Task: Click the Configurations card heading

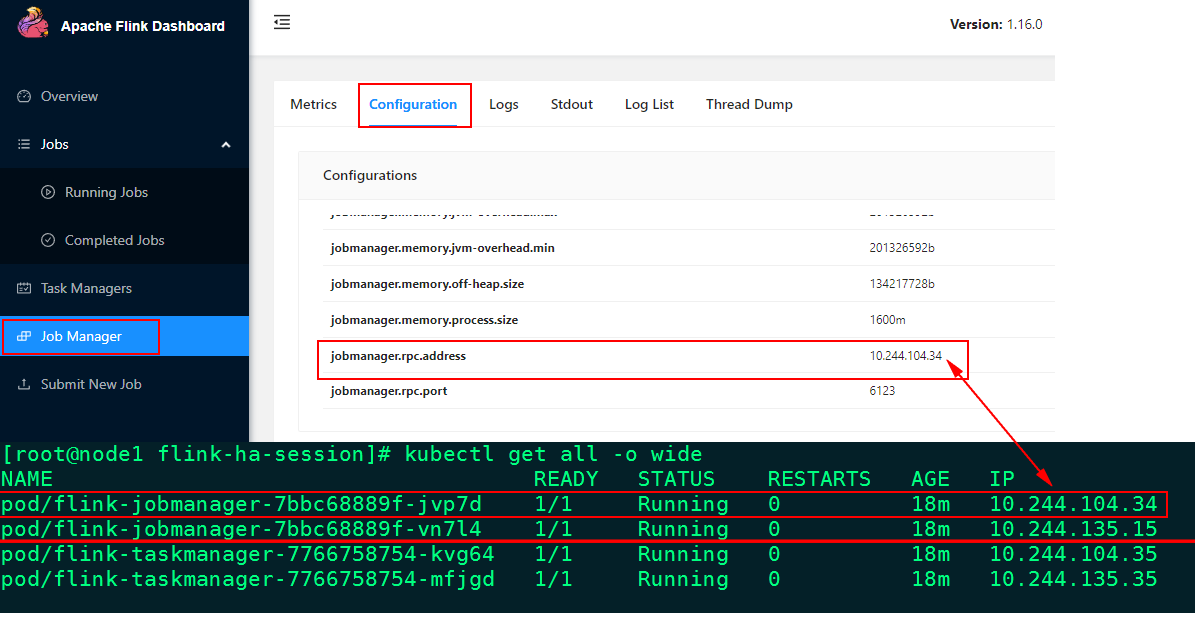Action: (x=370, y=175)
